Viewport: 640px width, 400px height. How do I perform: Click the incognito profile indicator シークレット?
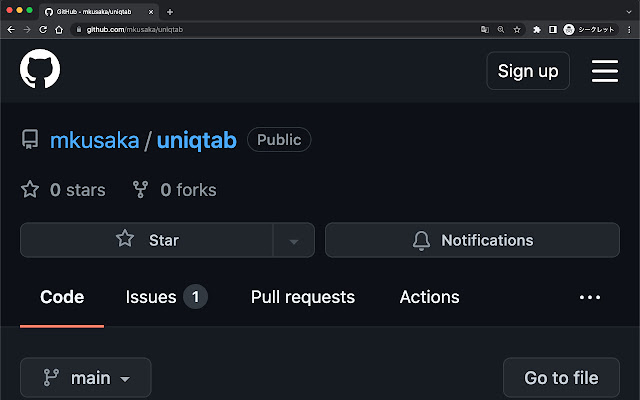[589, 29]
